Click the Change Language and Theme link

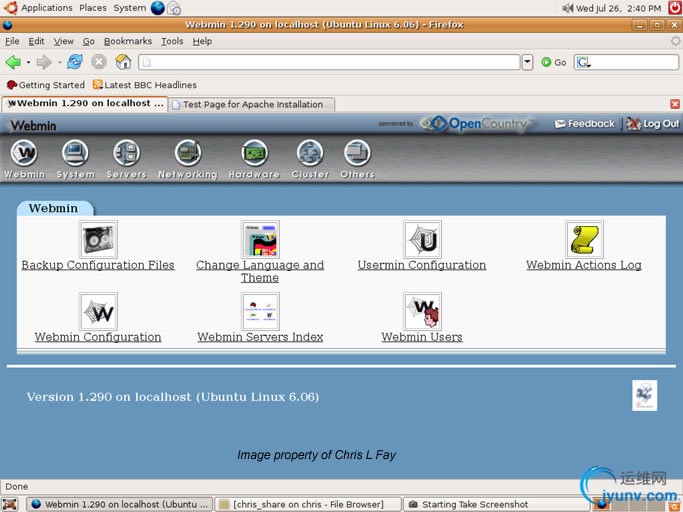tap(260, 271)
